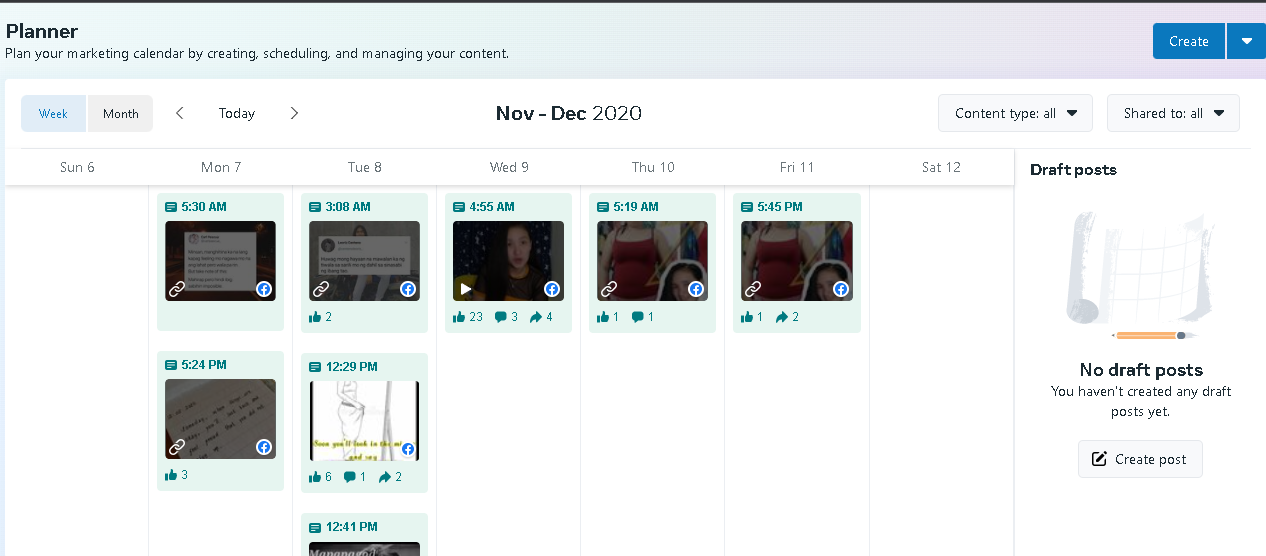
Task: Switch to Month view
Action: [121, 114]
